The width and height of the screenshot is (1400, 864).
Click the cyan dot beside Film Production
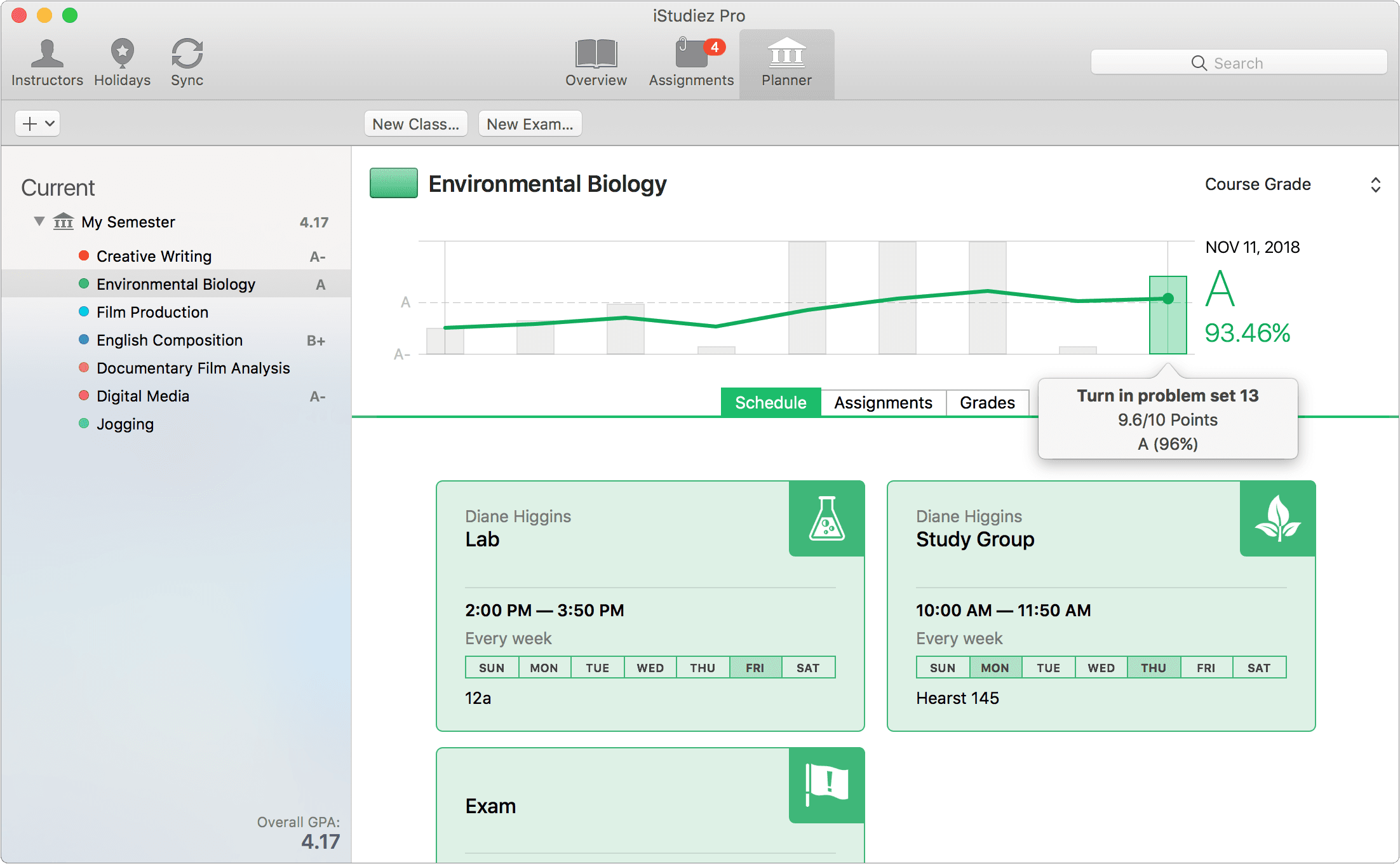click(83, 312)
